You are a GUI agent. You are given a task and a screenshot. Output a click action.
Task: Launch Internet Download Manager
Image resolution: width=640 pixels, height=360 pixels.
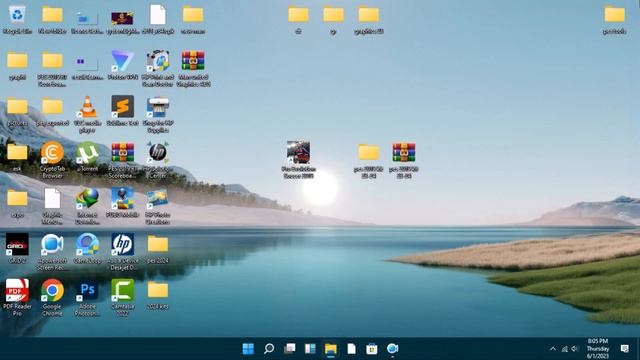pyautogui.click(x=87, y=198)
